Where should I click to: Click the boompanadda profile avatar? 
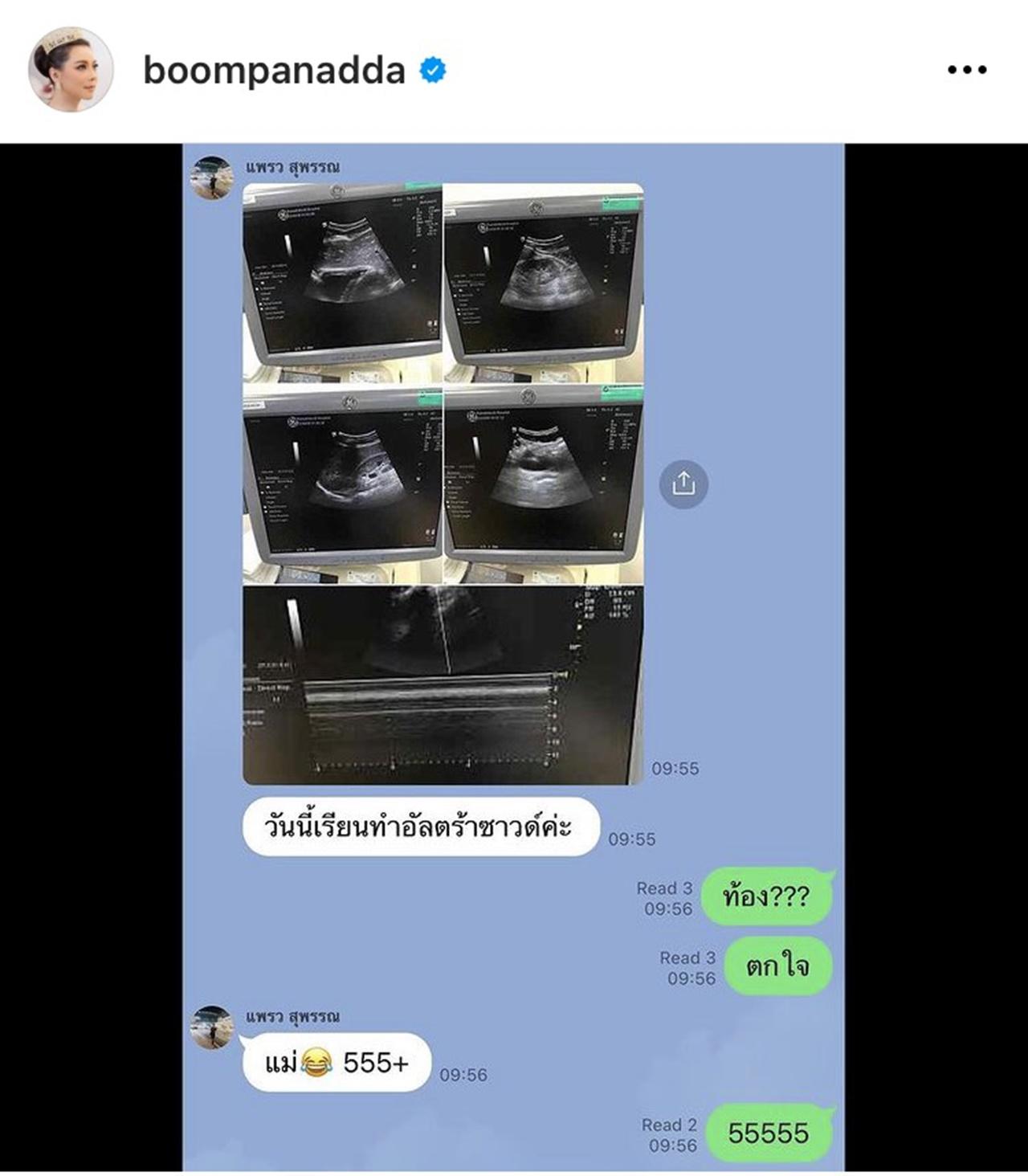click(70, 69)
